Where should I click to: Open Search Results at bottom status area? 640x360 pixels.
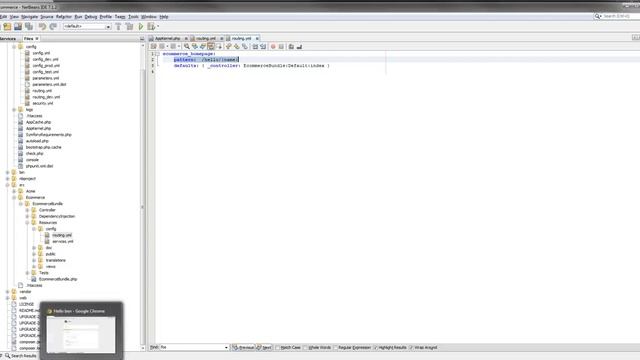[21, 356]
